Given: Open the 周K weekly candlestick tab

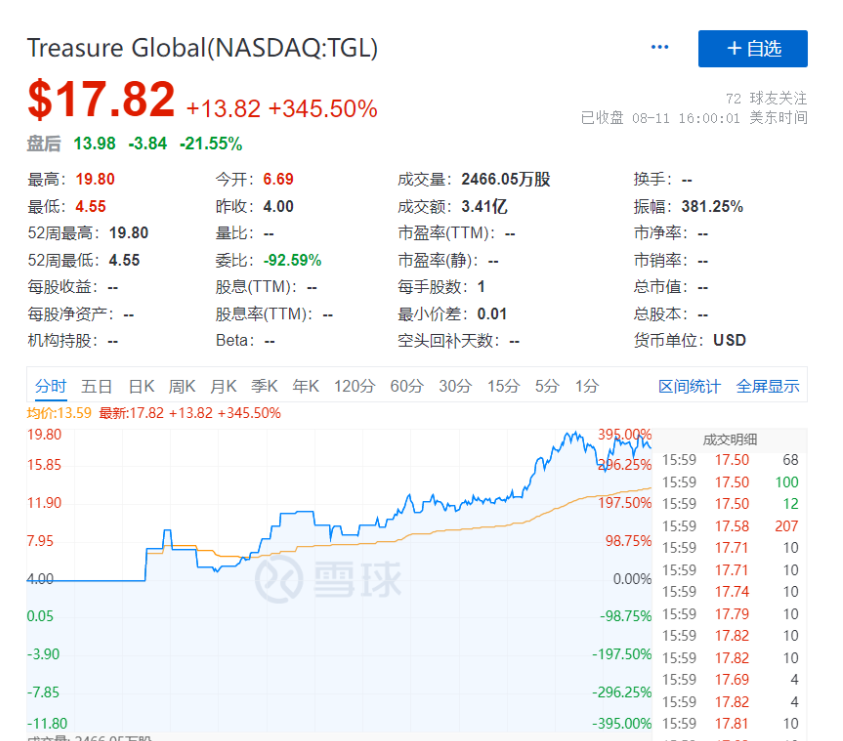Looking at the screenshot, I should point(182,386).
